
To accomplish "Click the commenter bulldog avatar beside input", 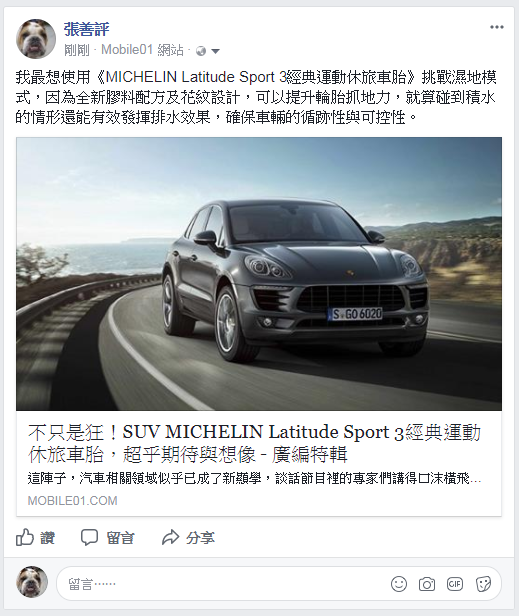I will point(32,582).
